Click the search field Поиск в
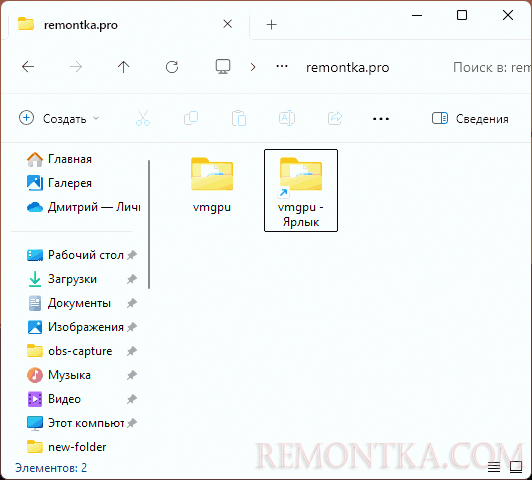This screenshot has height=480, width=532. click(x=491, y=68)
